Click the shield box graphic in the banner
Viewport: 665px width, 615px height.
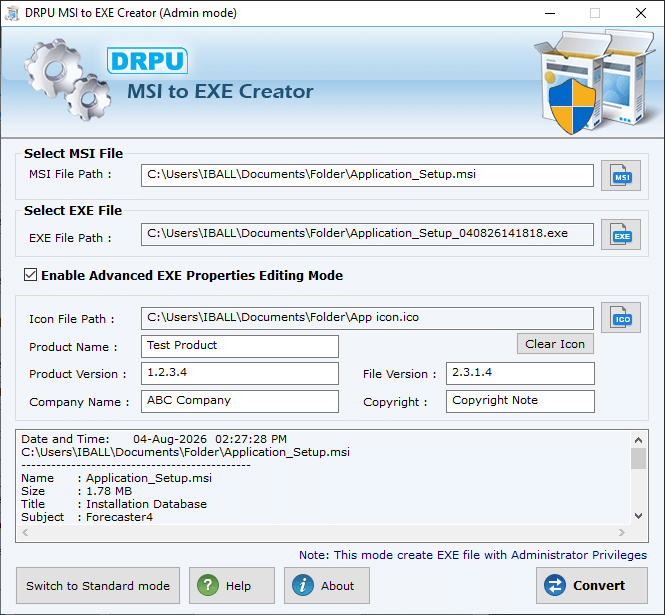[x=594, y=82]
